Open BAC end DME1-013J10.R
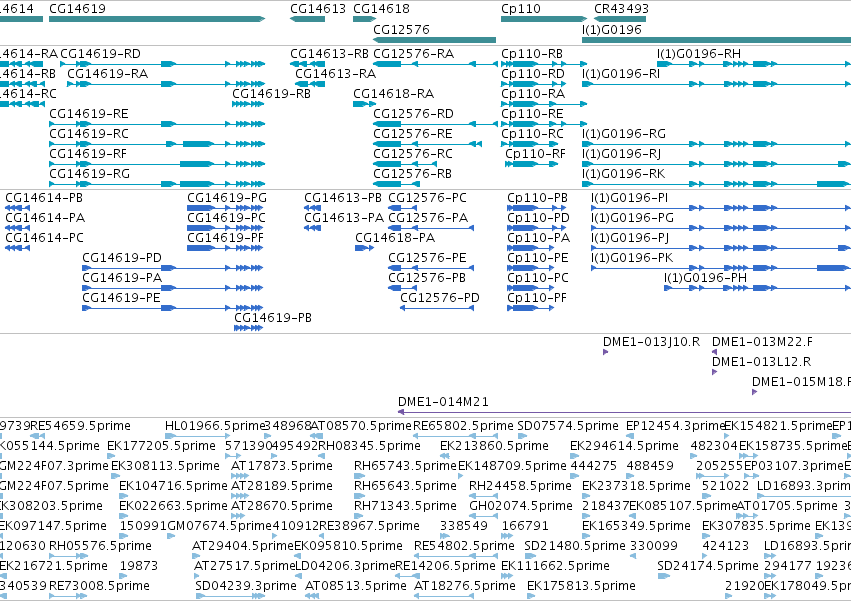Screen dimensions: 851x601 coord(605,352)
